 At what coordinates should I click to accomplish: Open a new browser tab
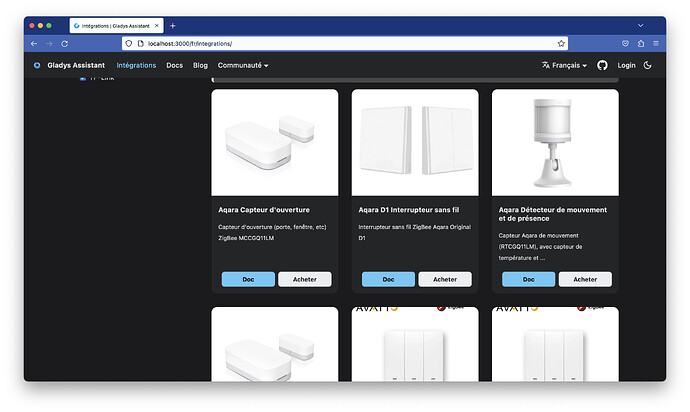[x=173, y=25]
